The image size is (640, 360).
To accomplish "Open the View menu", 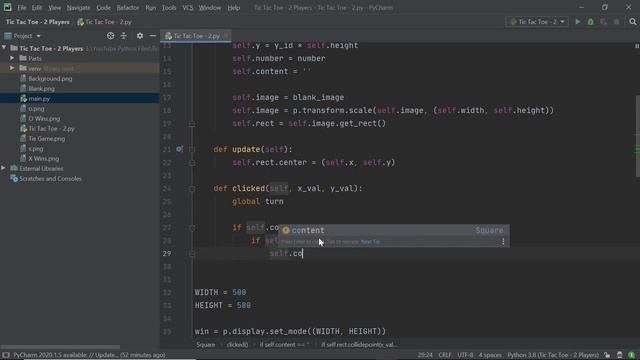I will (x=54, y=8).
